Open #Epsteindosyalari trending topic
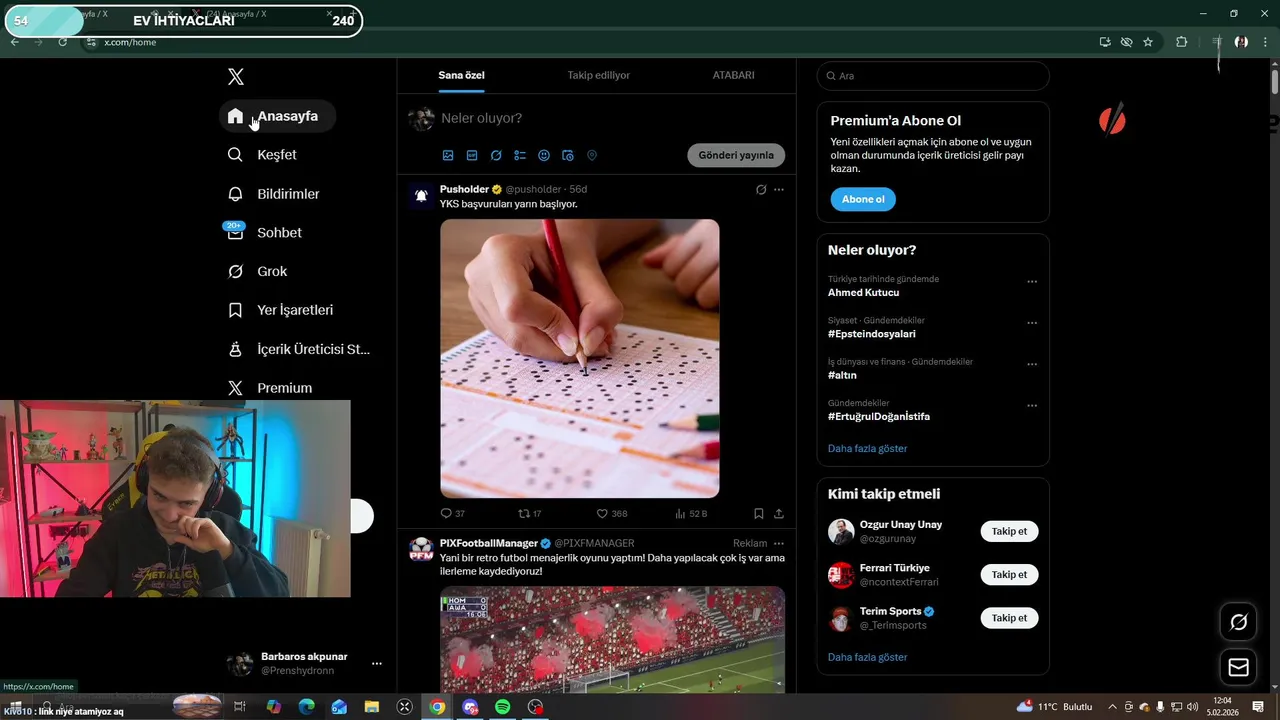This screenshot has height=720, width=1280. (x=871, y=334)
